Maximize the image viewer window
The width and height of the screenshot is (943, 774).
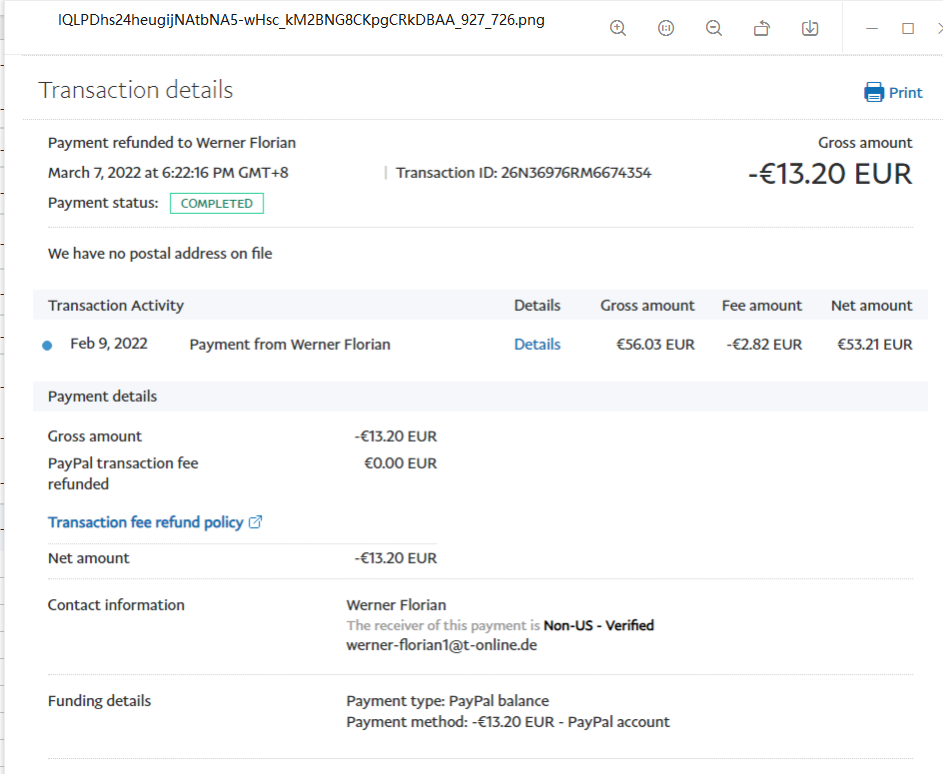[908, 28]
